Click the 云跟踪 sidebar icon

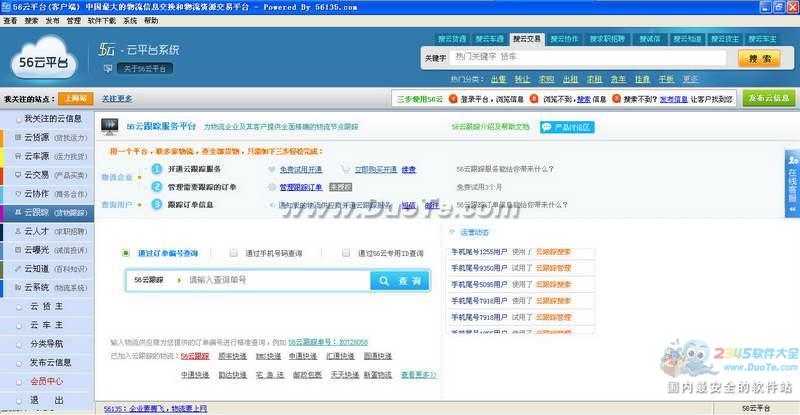18,212
